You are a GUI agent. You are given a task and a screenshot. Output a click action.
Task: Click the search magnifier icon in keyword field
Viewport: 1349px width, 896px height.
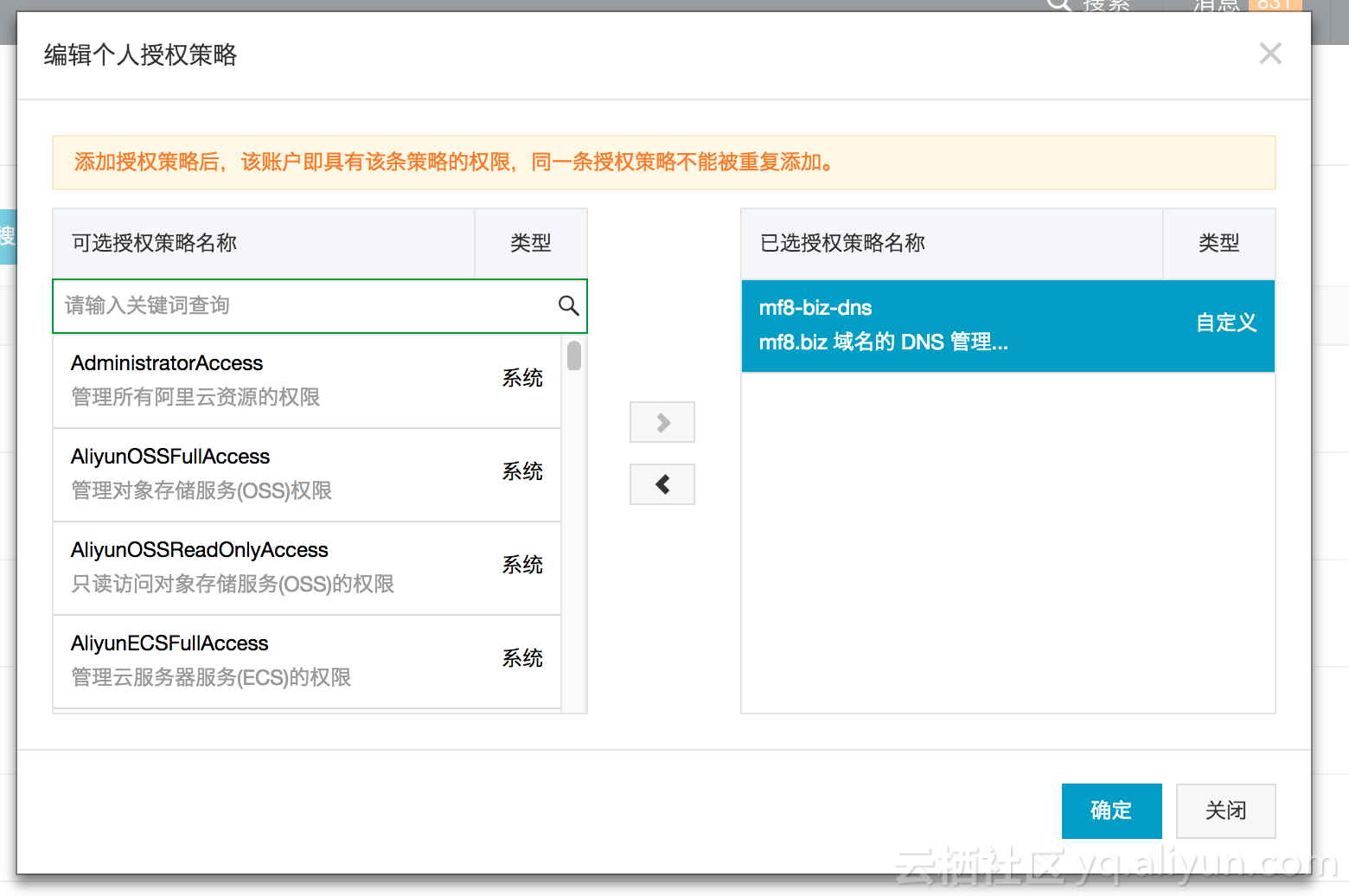click(x=568, y=305)
